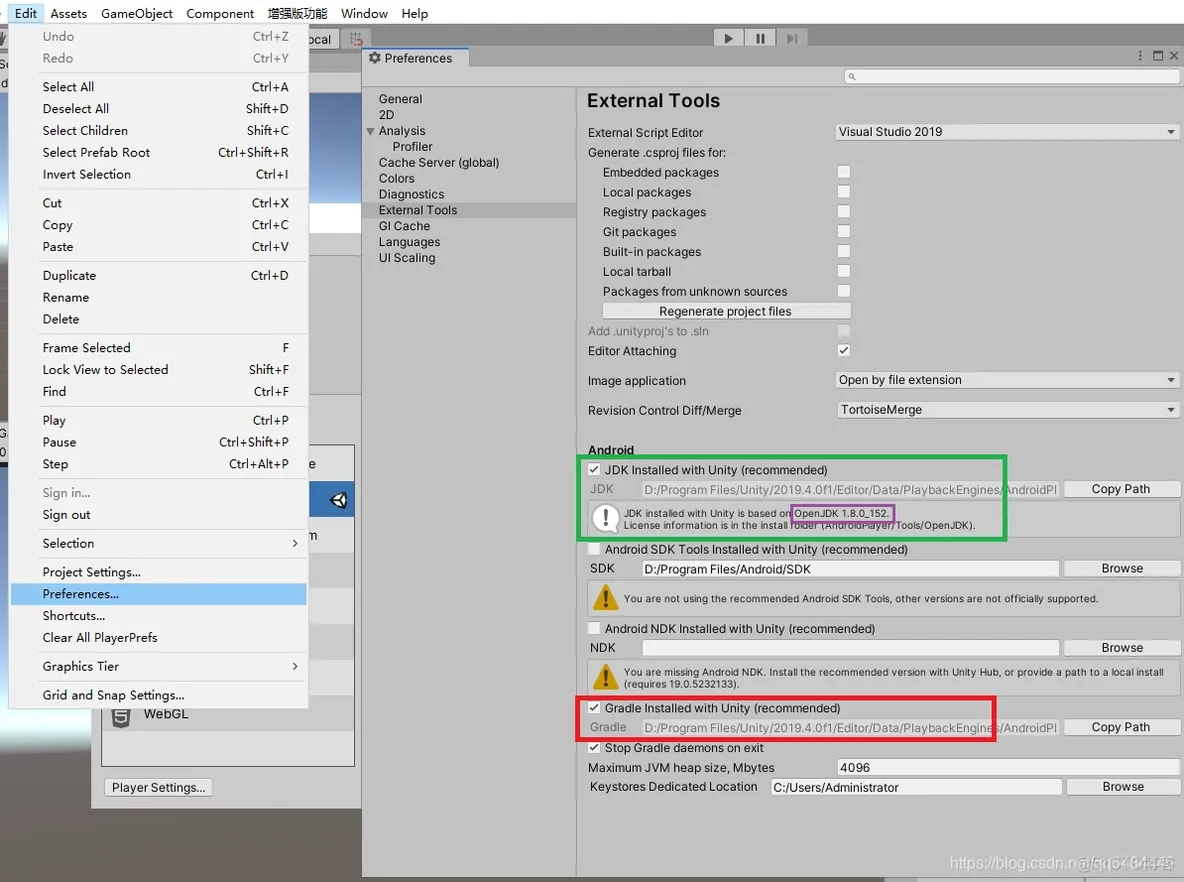
Task: Maximize the Preferences window
Action: [x=1158, y=56]
